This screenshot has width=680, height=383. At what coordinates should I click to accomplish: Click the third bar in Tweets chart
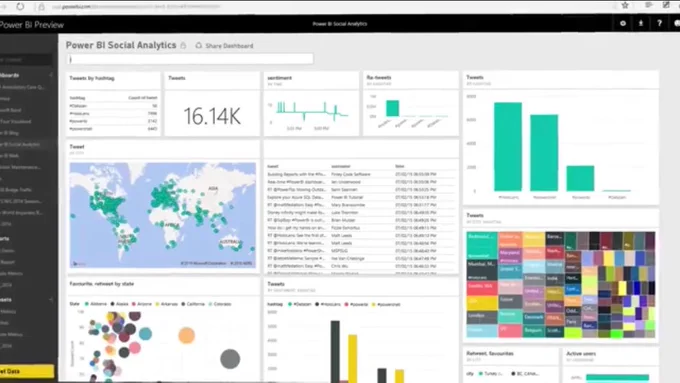tap(580, 178)
